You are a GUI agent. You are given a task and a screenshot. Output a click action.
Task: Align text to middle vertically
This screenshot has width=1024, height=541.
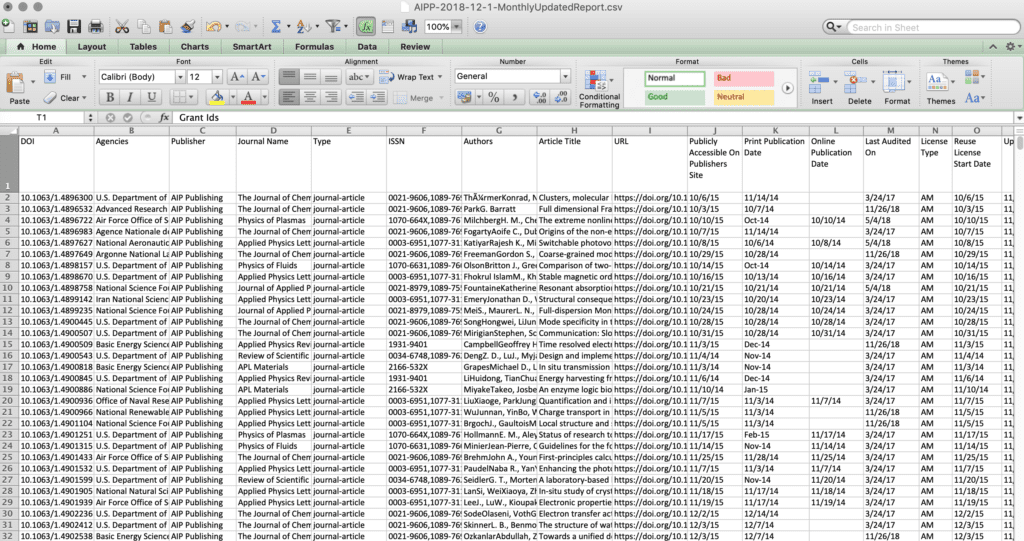310,77
